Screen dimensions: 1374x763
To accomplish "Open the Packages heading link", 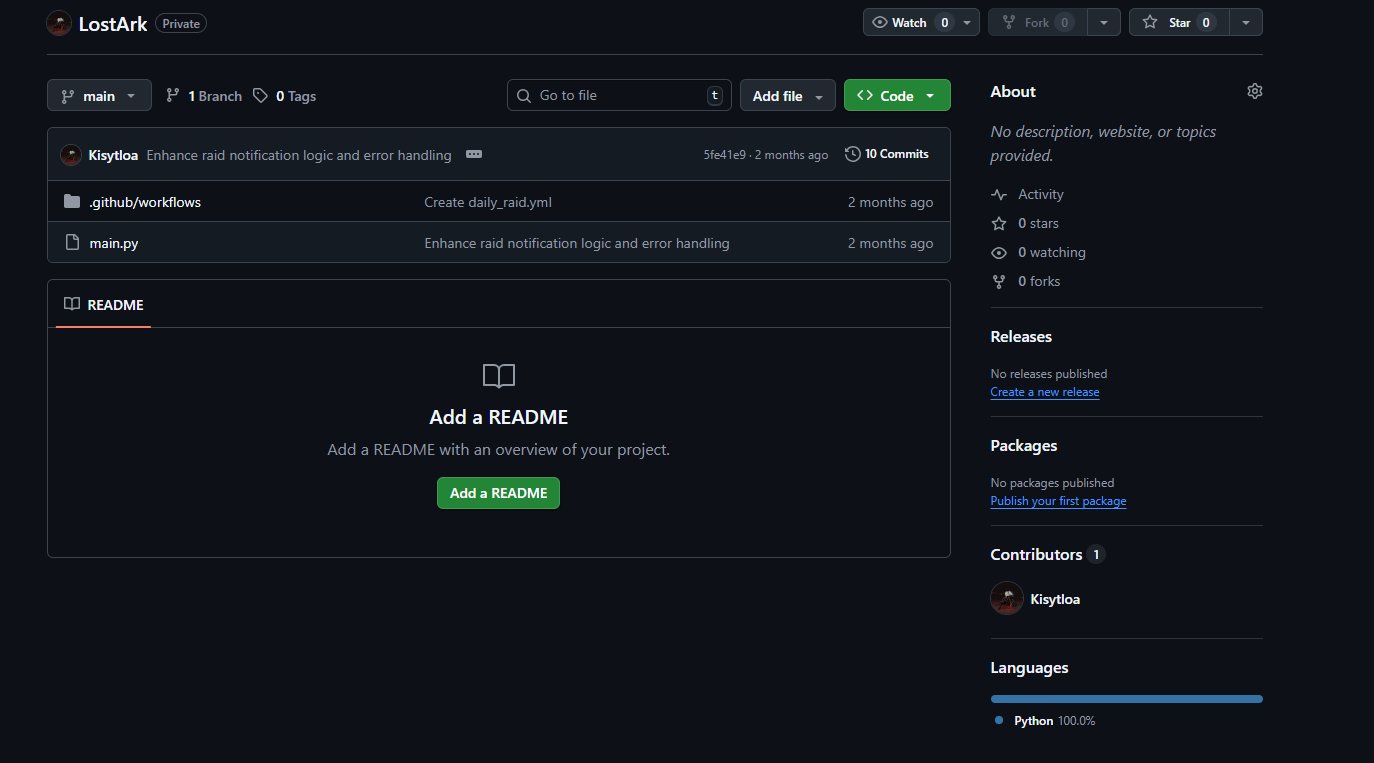I will point(1024,446).
